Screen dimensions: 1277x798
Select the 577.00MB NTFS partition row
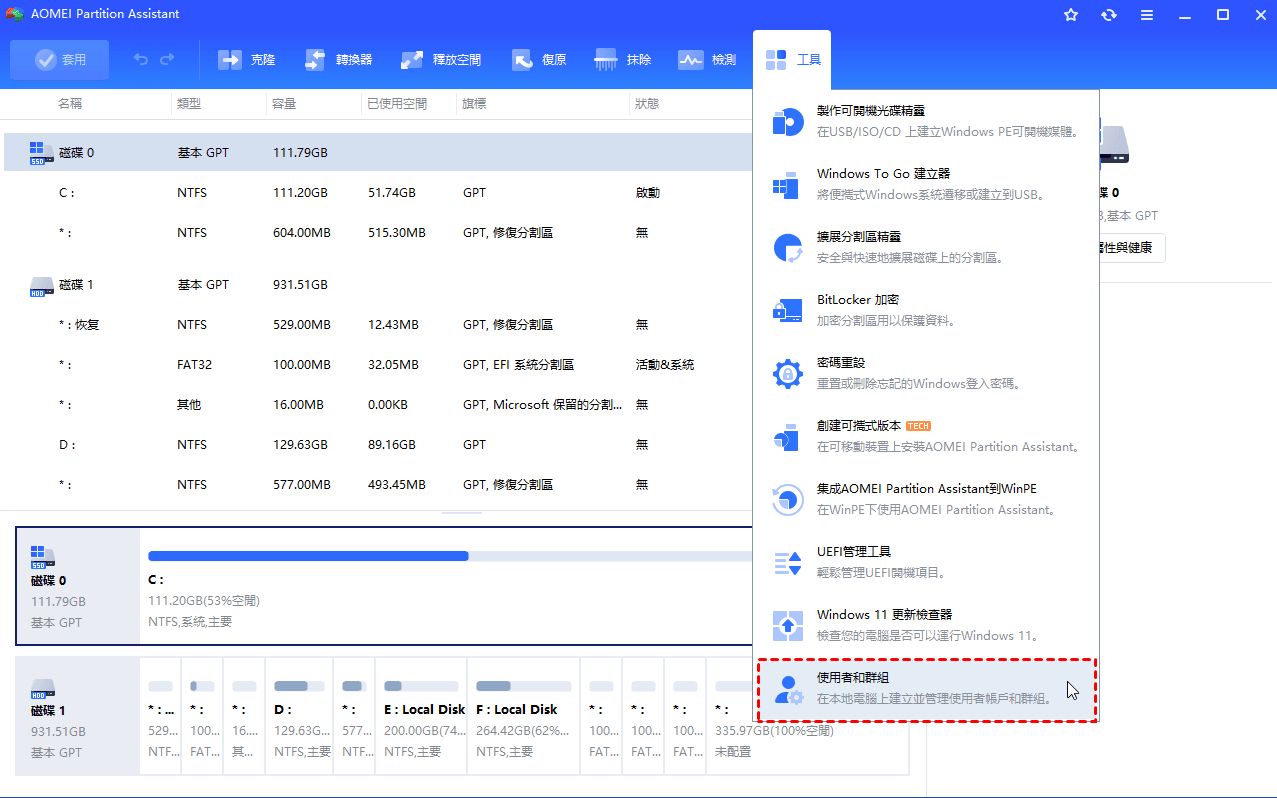[x=378, y=485]
